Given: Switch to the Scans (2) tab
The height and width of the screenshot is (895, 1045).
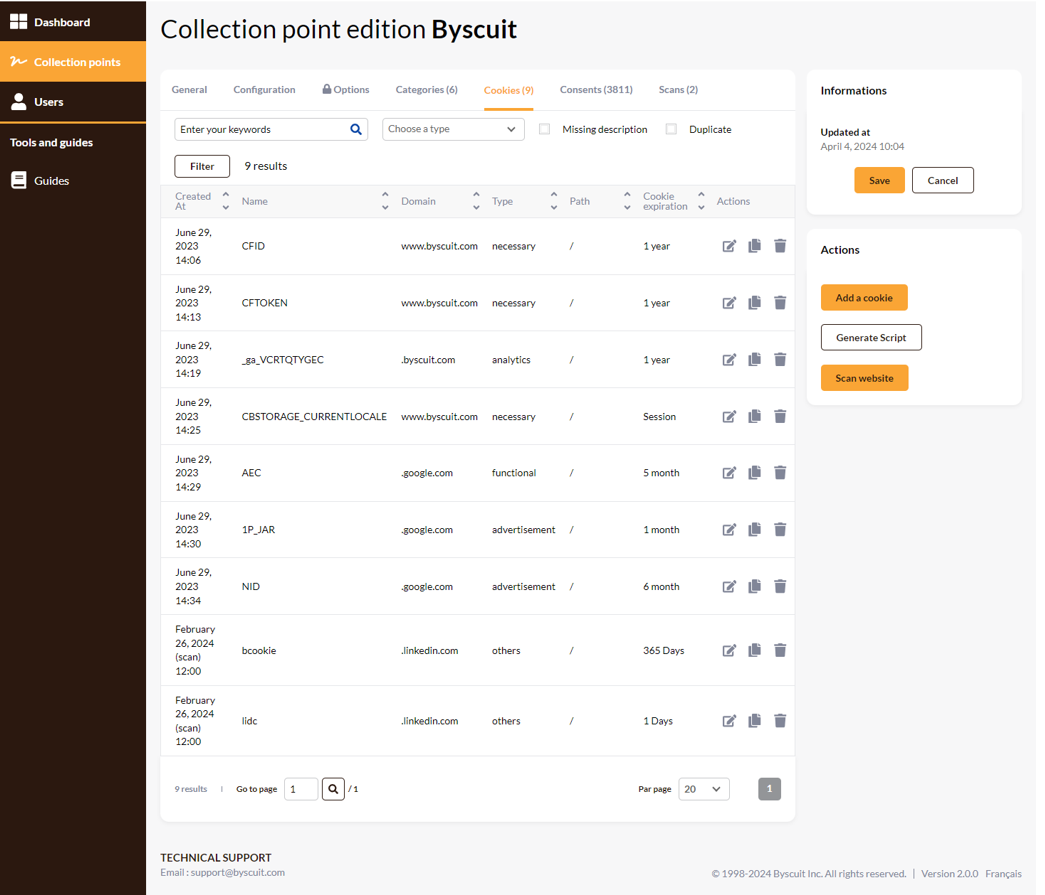Looking at the screenshot, I should pyautogui.click(x=678, y=90).
